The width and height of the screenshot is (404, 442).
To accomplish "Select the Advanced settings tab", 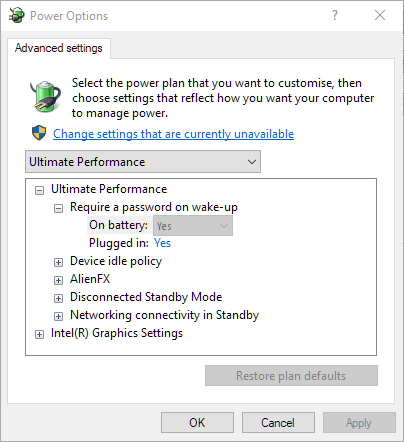I will tap(59, 48).
